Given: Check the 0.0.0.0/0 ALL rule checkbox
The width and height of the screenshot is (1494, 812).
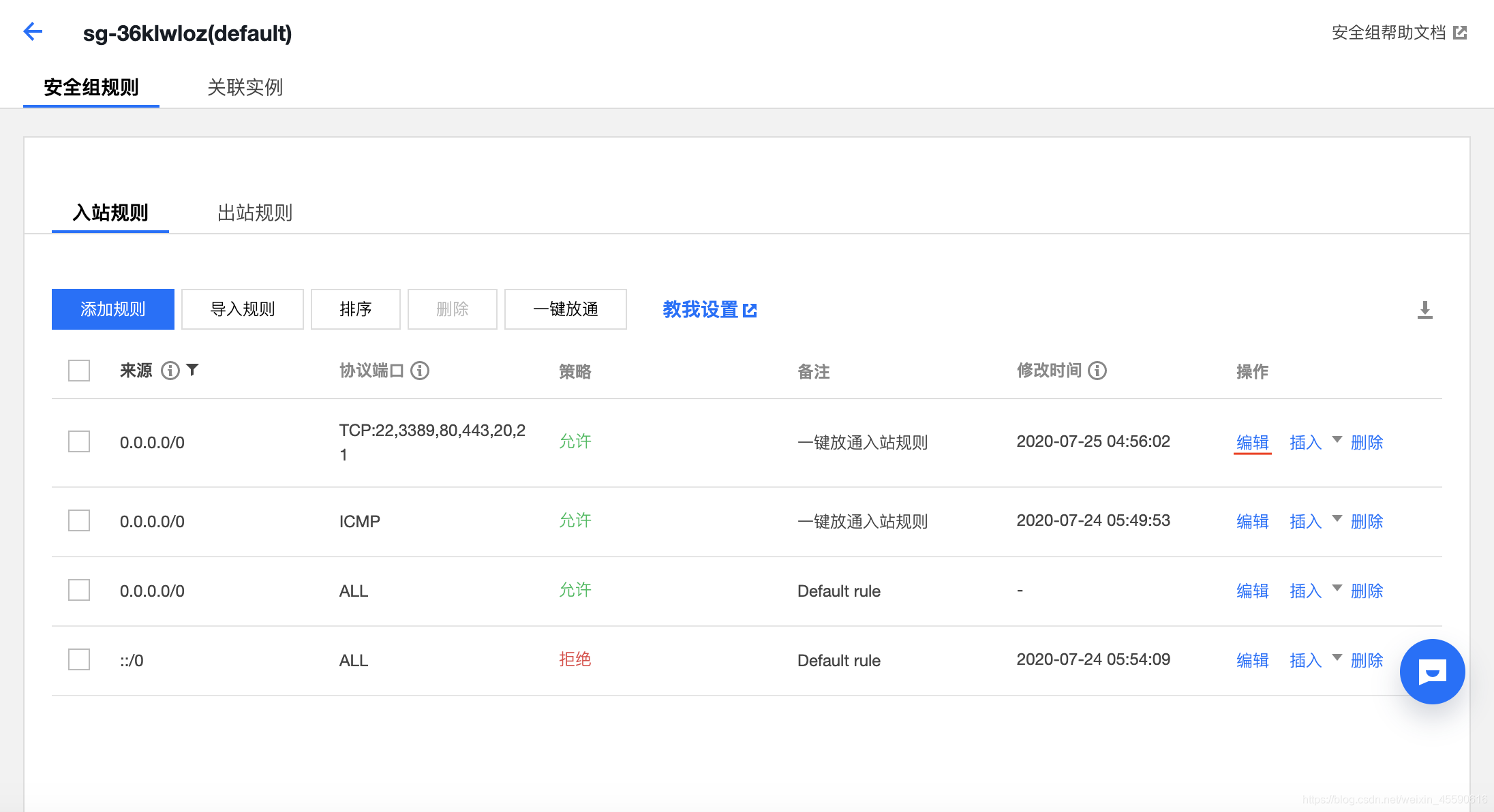Looking at the screenshot, I should coord(79,590).
